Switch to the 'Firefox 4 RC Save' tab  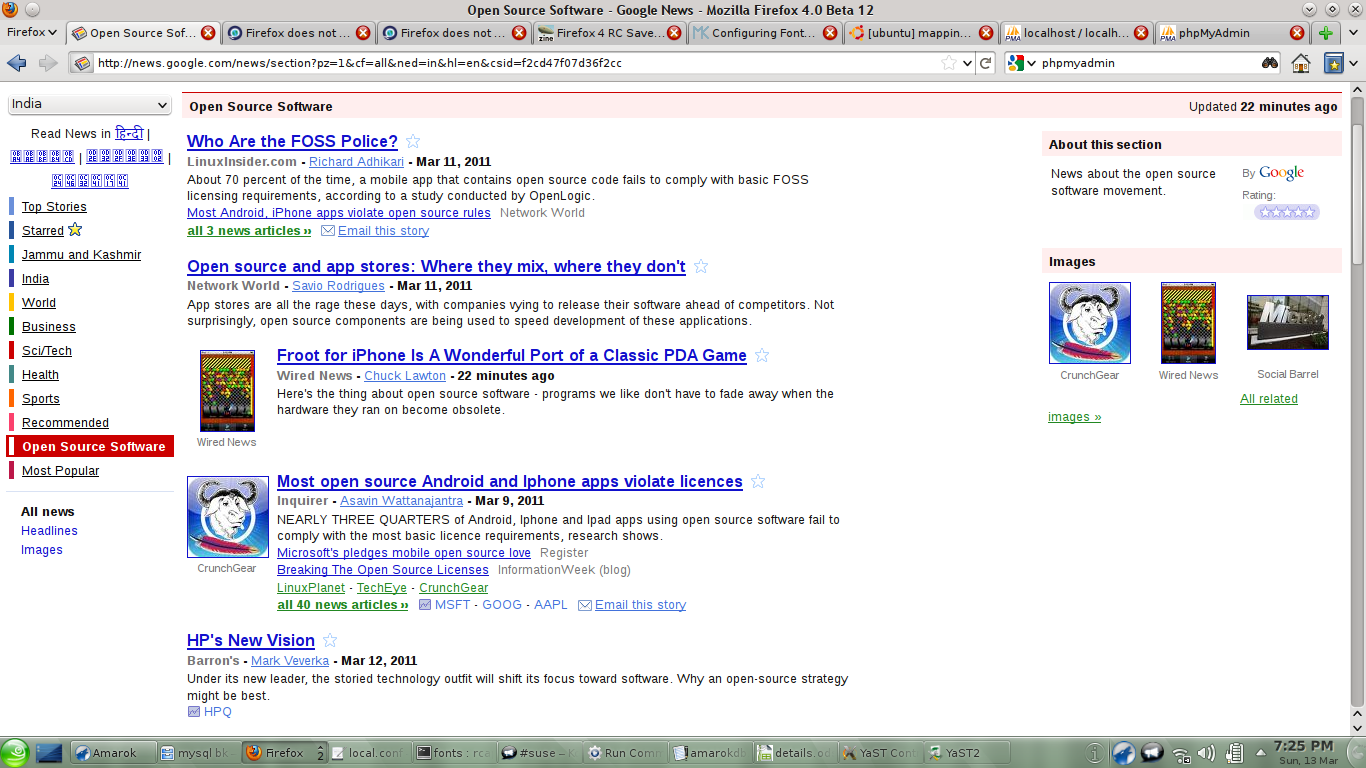[609, 33]
